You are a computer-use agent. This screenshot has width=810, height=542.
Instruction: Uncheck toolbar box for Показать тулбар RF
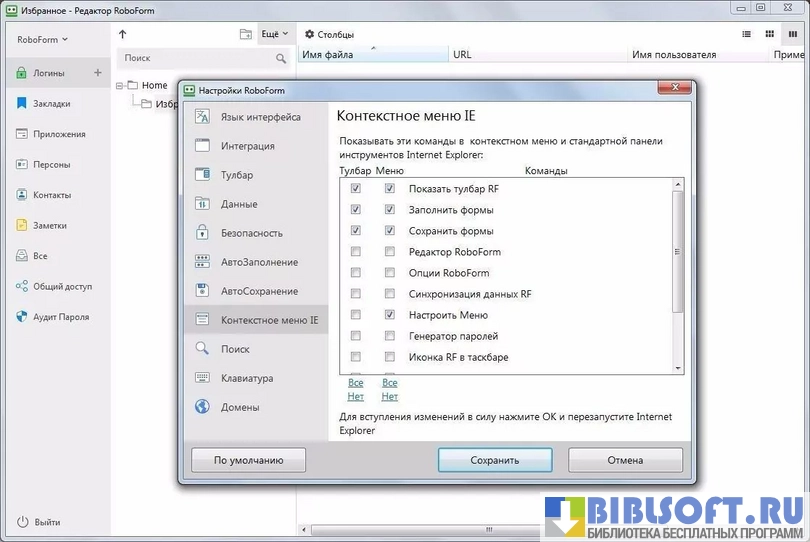(x=356, y=189)
